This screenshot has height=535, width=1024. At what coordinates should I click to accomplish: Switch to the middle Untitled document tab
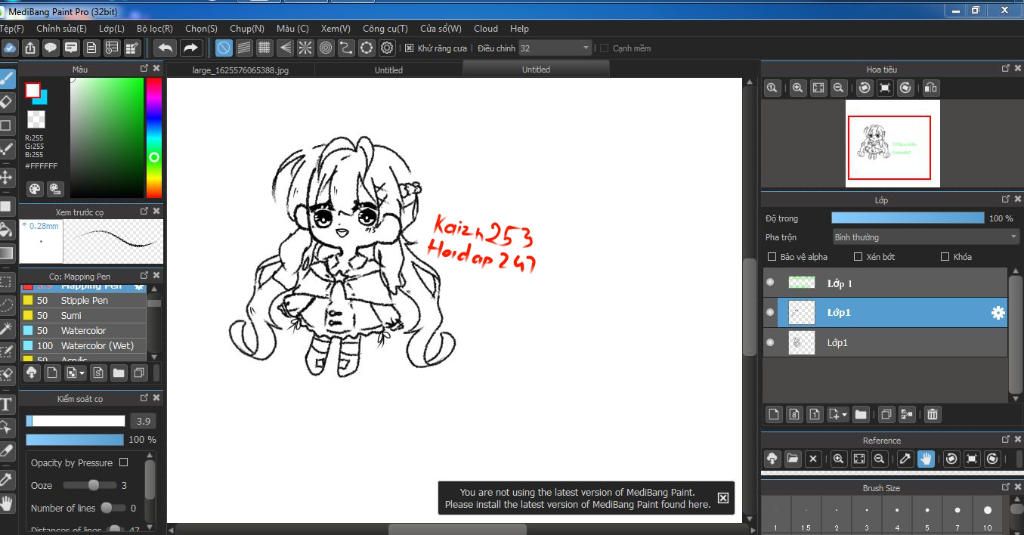click(x=389, y=70)
